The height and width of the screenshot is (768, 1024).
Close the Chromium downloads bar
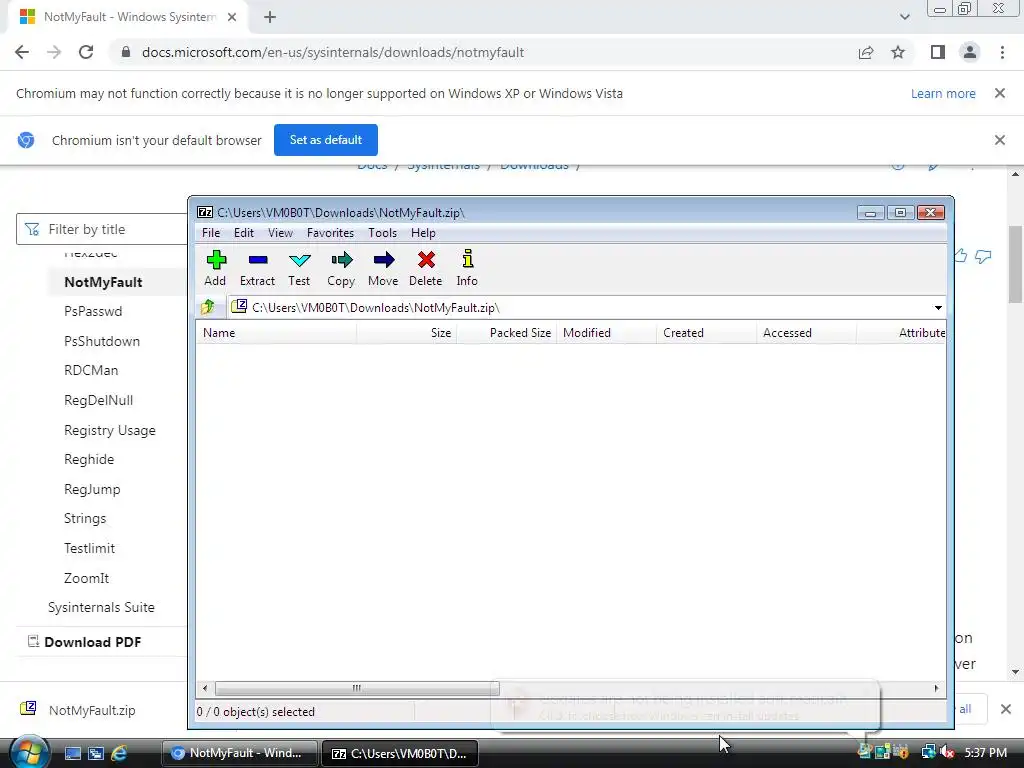[x=1006, y=709]
